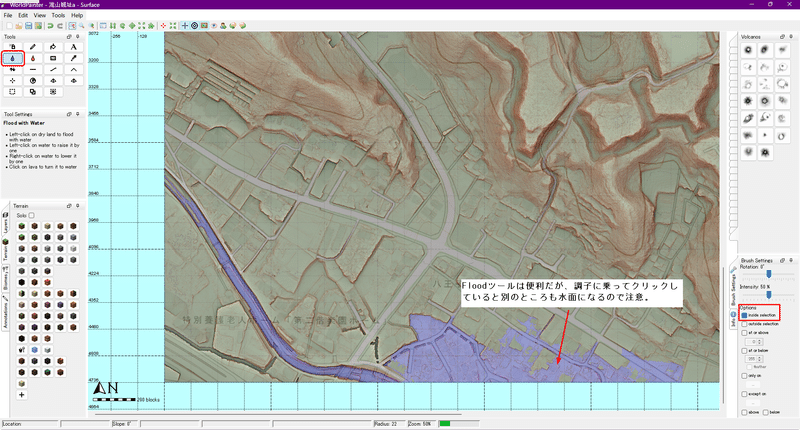Adjust the Intensity slider

(x=768, y=295)
